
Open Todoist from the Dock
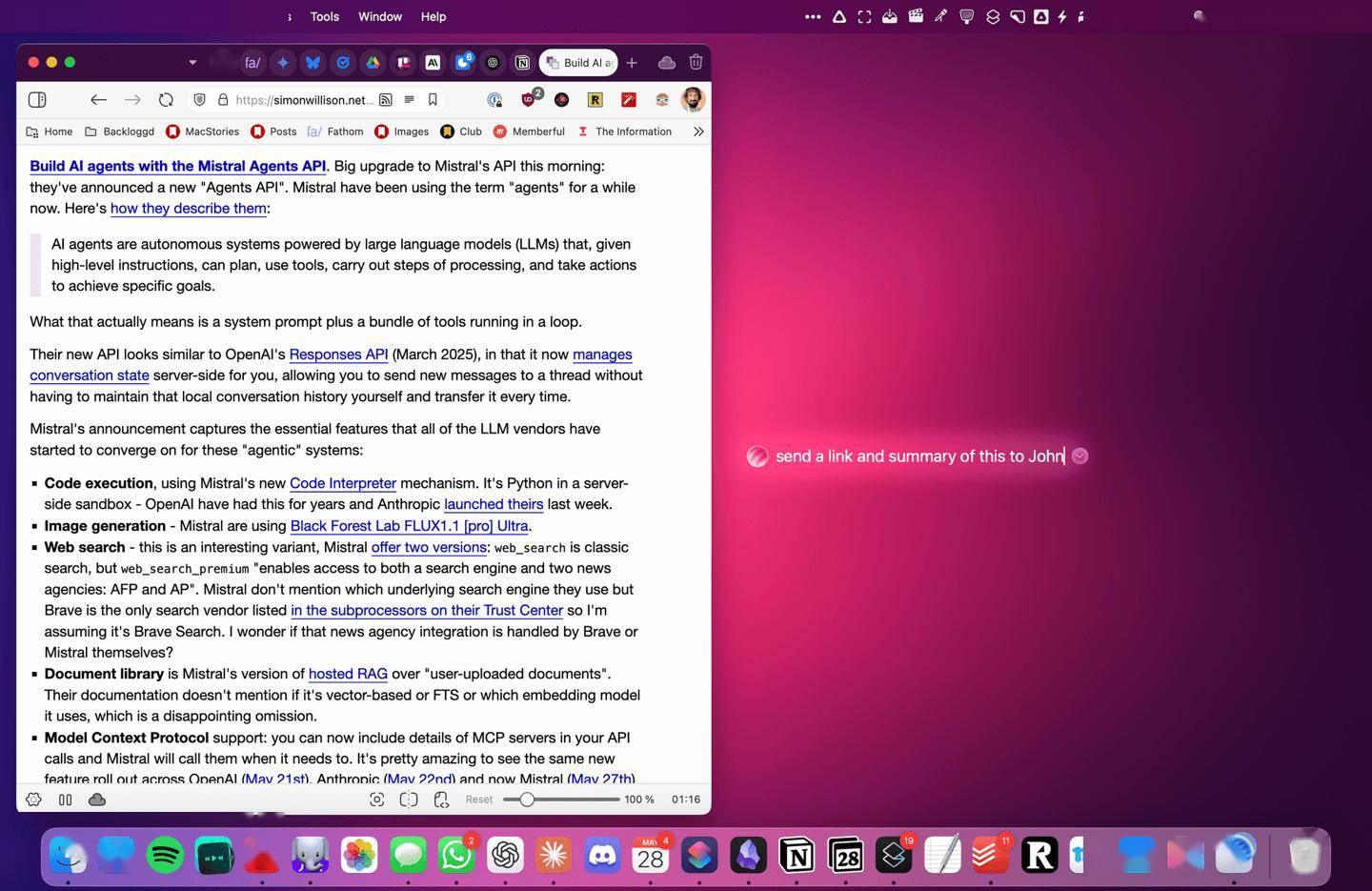pos(990,855)
